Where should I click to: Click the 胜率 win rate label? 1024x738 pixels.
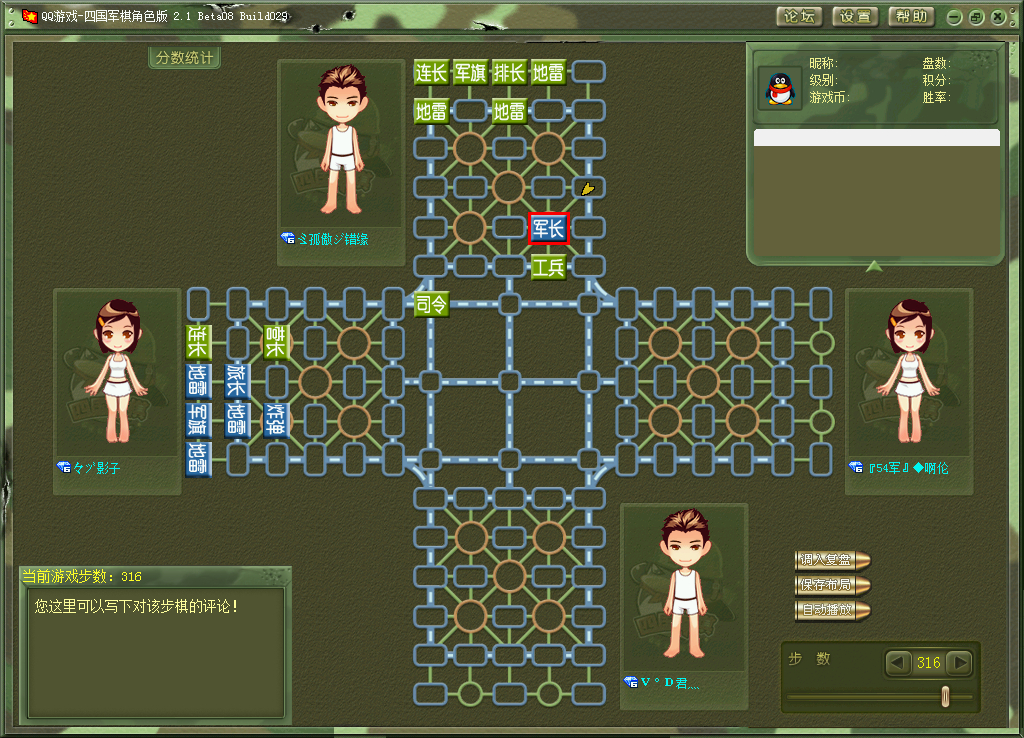(936, 97)
